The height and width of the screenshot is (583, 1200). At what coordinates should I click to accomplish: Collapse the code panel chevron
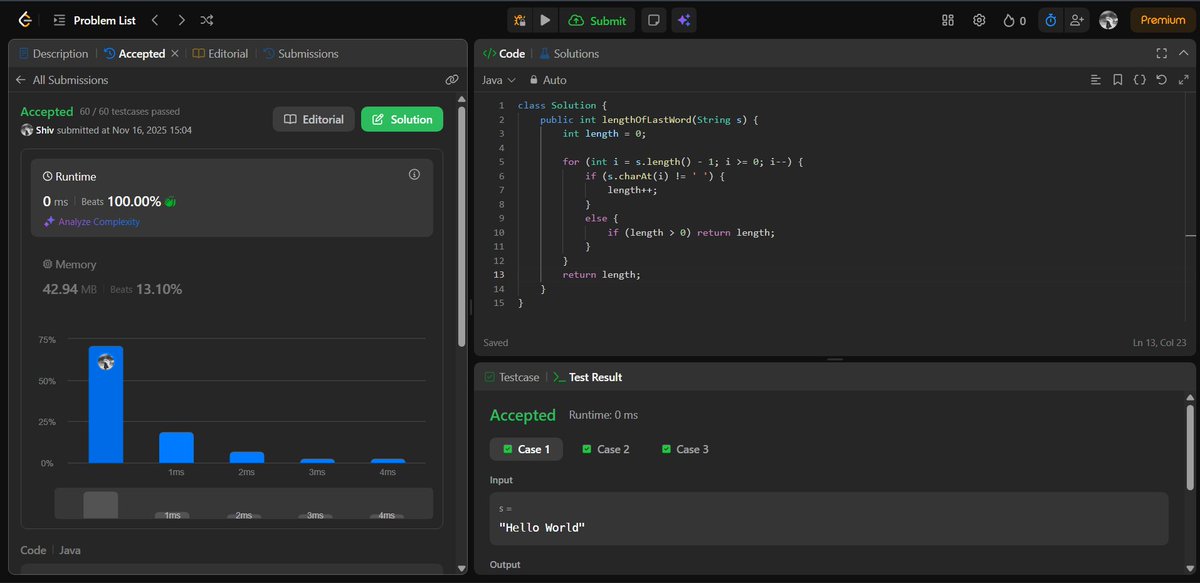1183,54
